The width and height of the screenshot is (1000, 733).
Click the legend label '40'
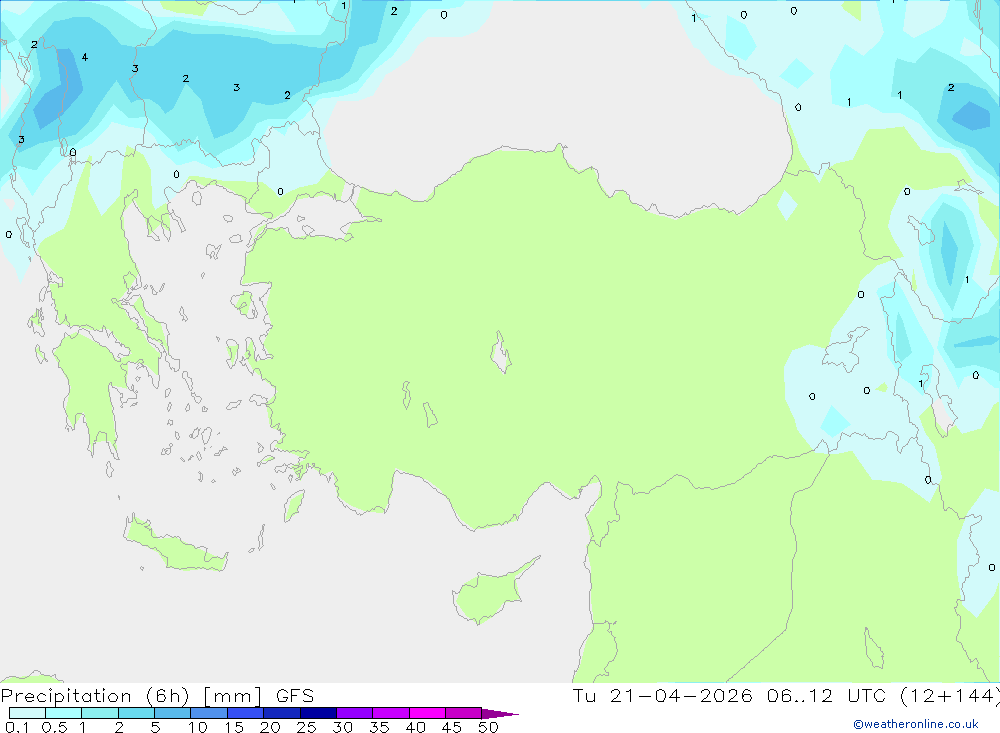[416, 727]
